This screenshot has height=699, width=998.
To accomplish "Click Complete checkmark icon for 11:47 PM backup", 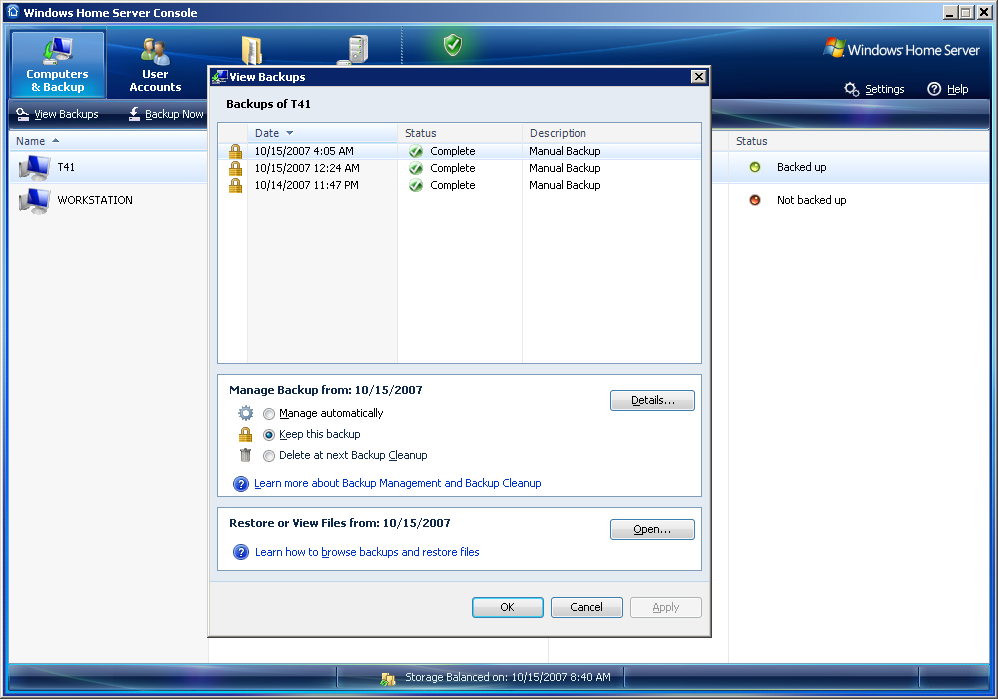I will pyautogui.click(x=416, y=186).
